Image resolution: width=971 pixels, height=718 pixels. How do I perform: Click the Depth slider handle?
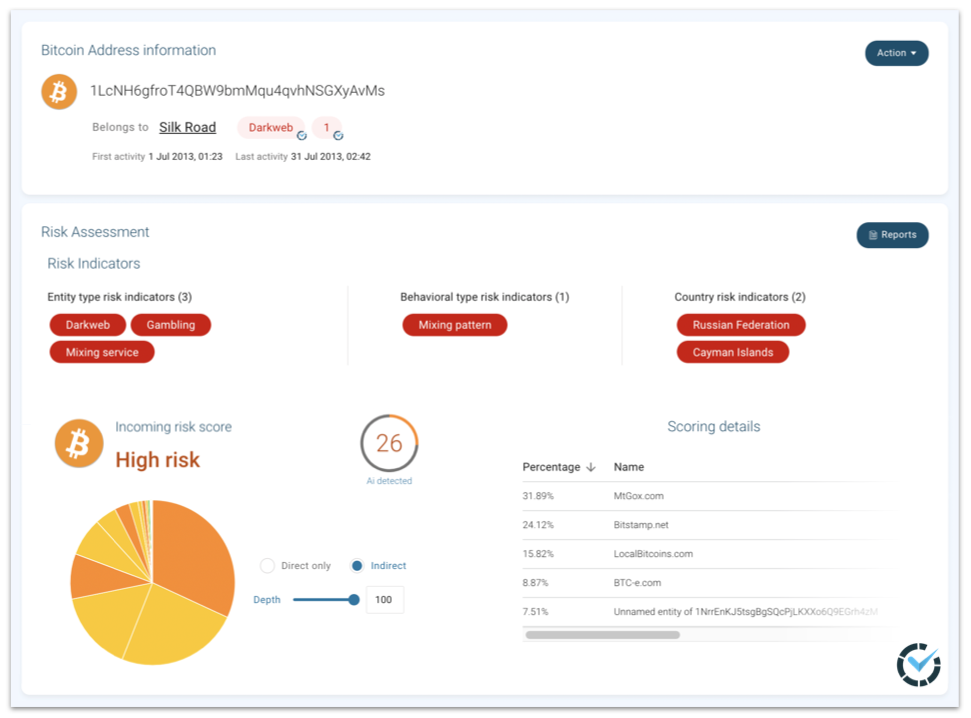point(354,600)
